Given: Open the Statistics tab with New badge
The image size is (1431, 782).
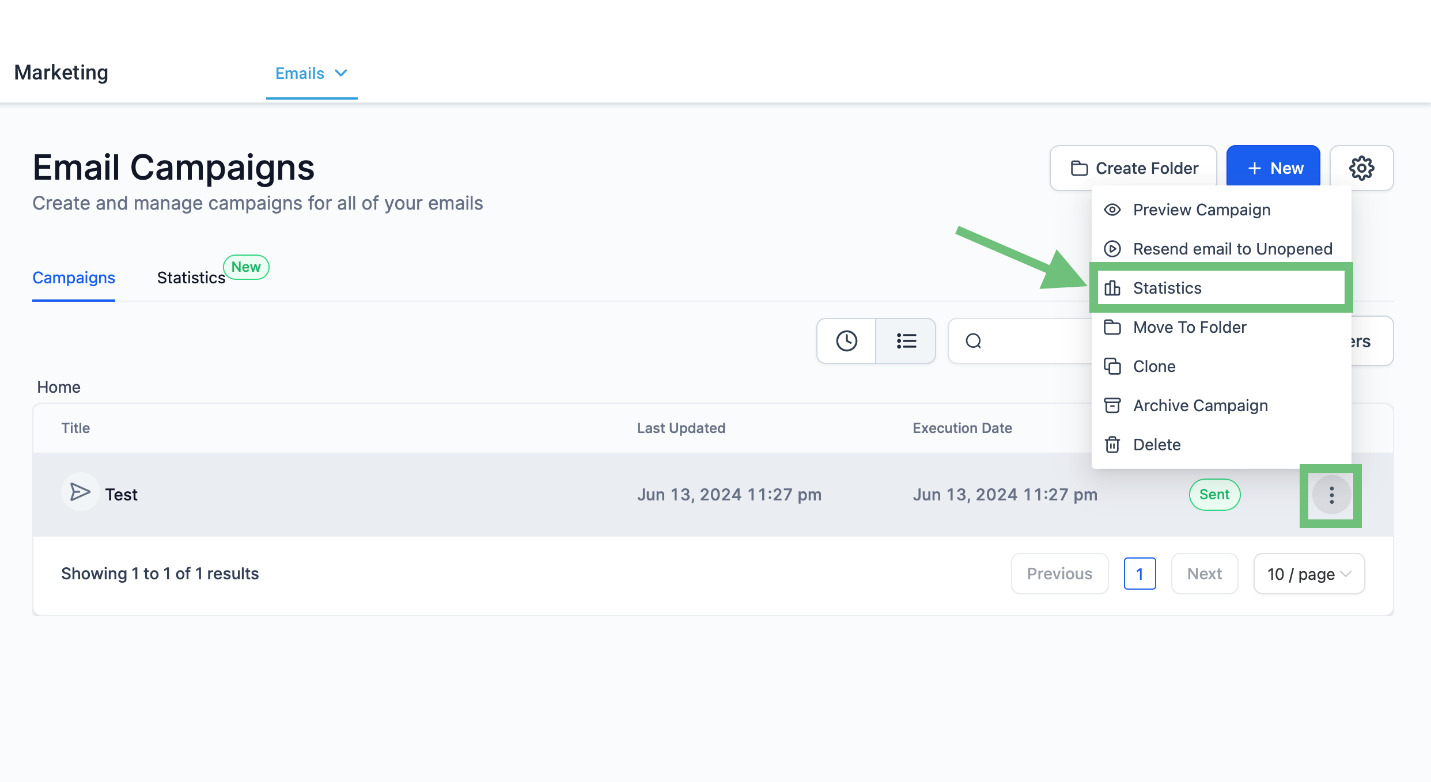Looking at the screenshot, I should click(191, 278).
